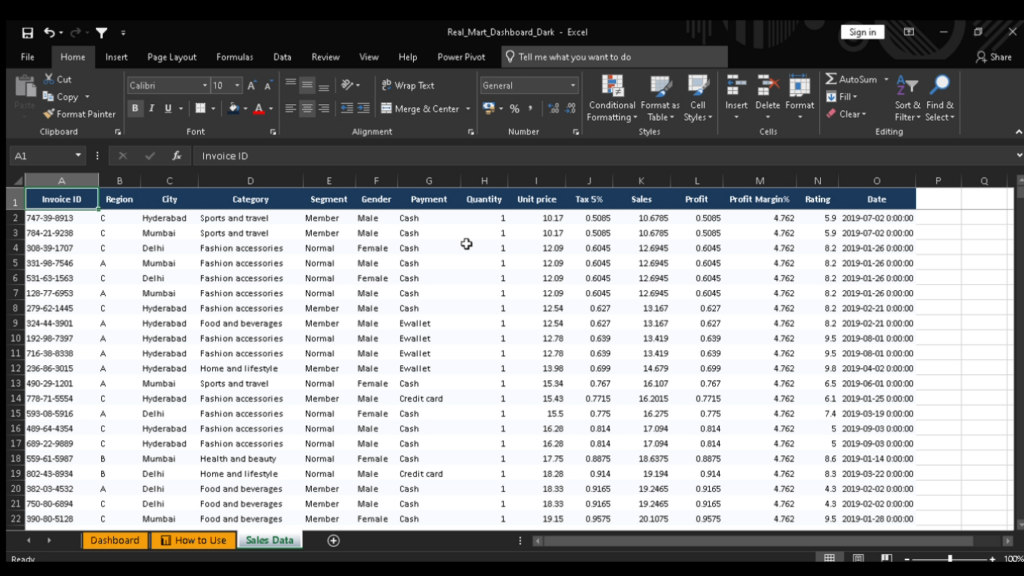Click the formula bar showing Invoice ID
The width and height of the screenshot is (1024, 576).
(604, 156)
